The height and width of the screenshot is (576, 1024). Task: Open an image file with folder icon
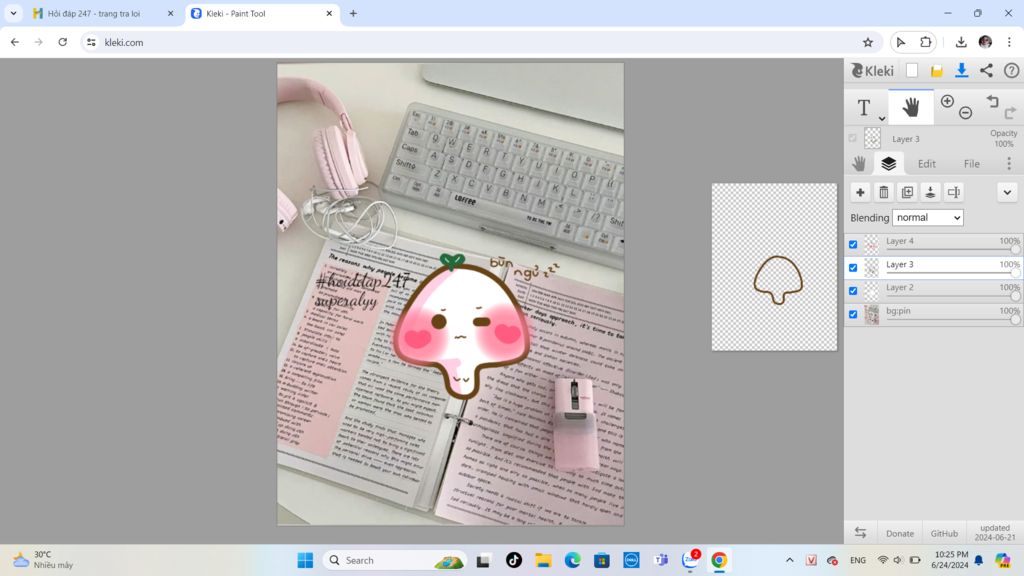pos(936,71)
